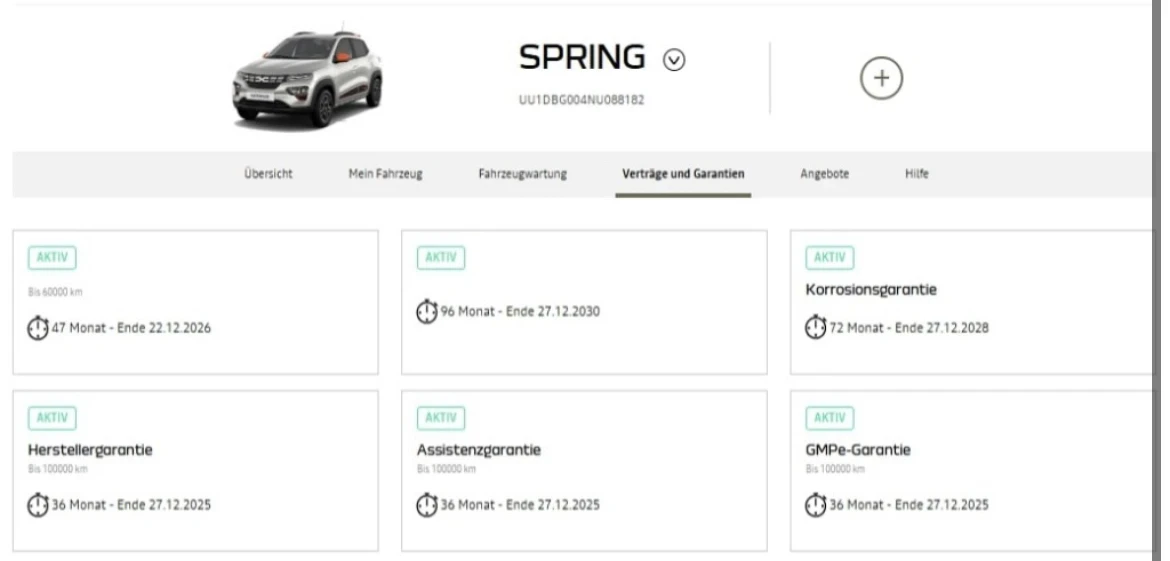Click '47 Monat - Ende 22.12.2026' text
The height and width of the screenshot is (561, 1170).
point(131,327)
